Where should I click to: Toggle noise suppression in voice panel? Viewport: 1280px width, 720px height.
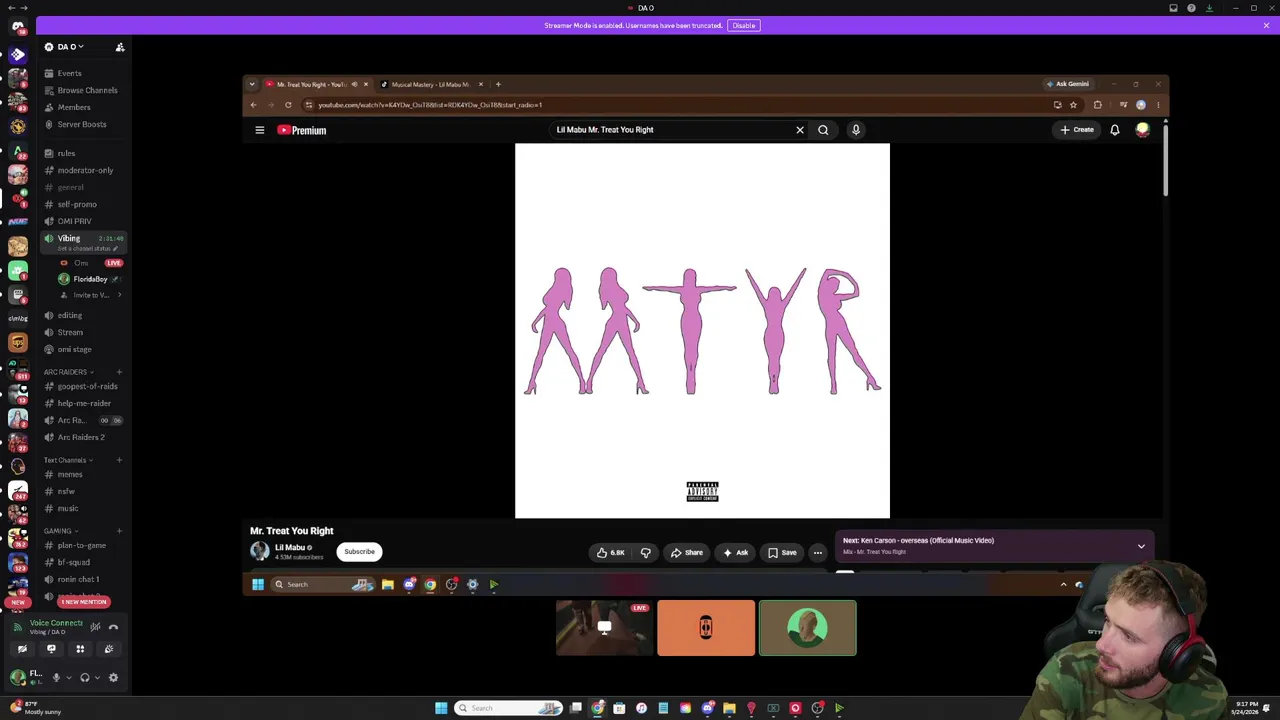95,627
